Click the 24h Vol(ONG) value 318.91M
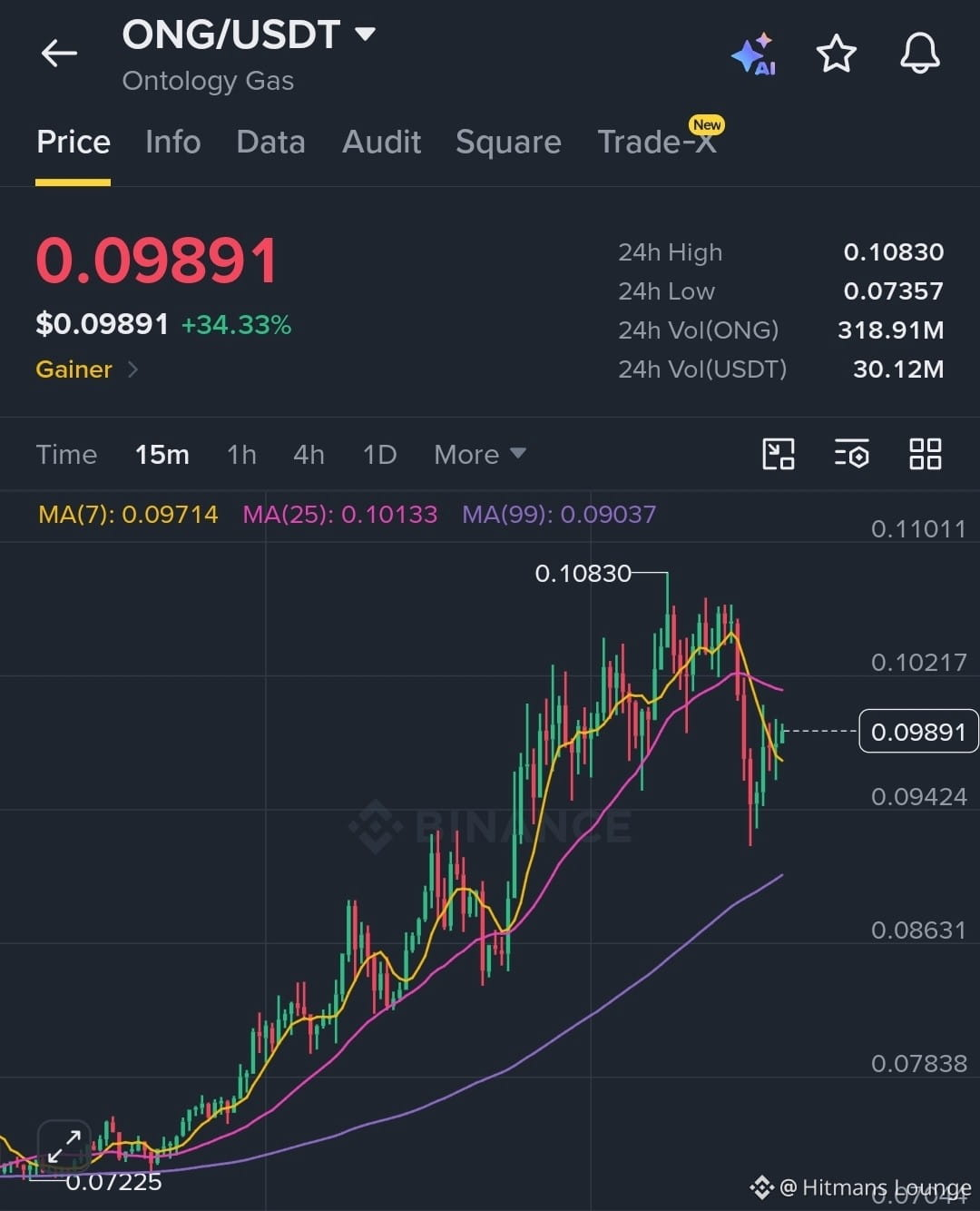Image resolution: width=980 pixels, height=1211 pixels. click(x=891, y=330)
